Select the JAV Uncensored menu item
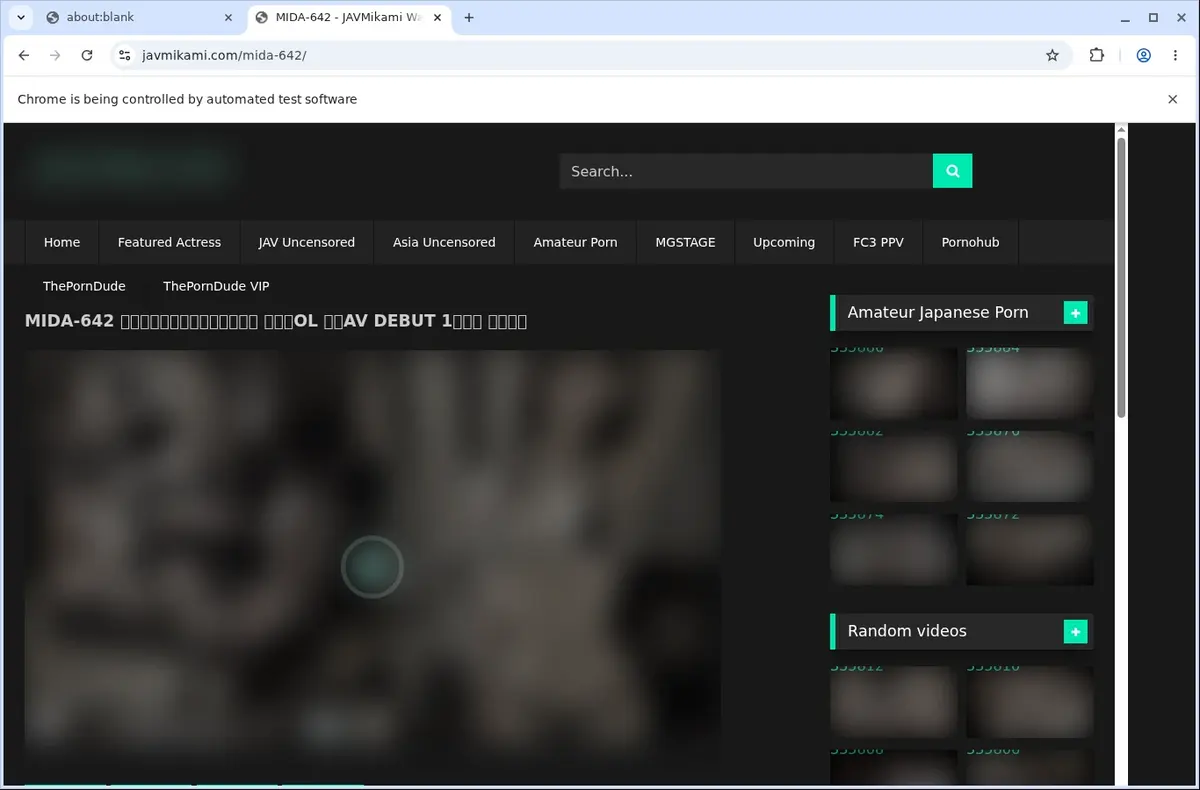This screenshot has height=790, width=1200. pos(307,242)
